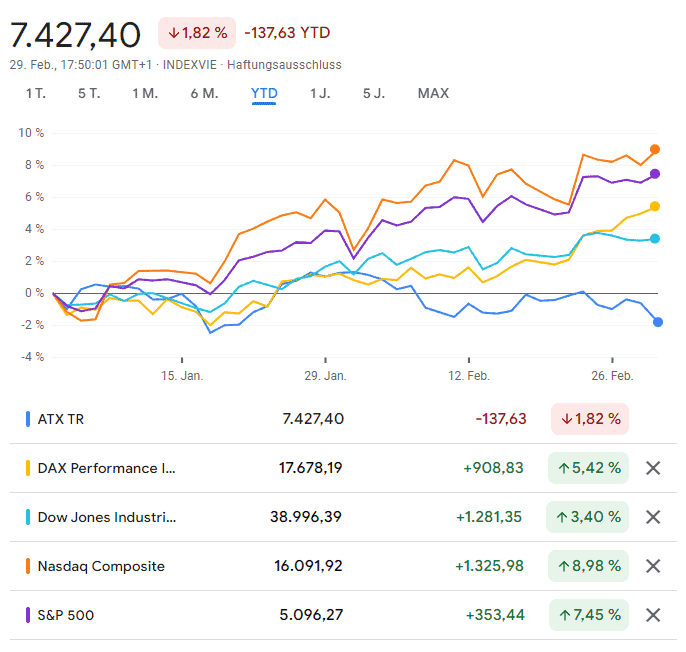Open the MAX range tab
The width and height of the screenshot is (686, 652).
tap(433, 93)
